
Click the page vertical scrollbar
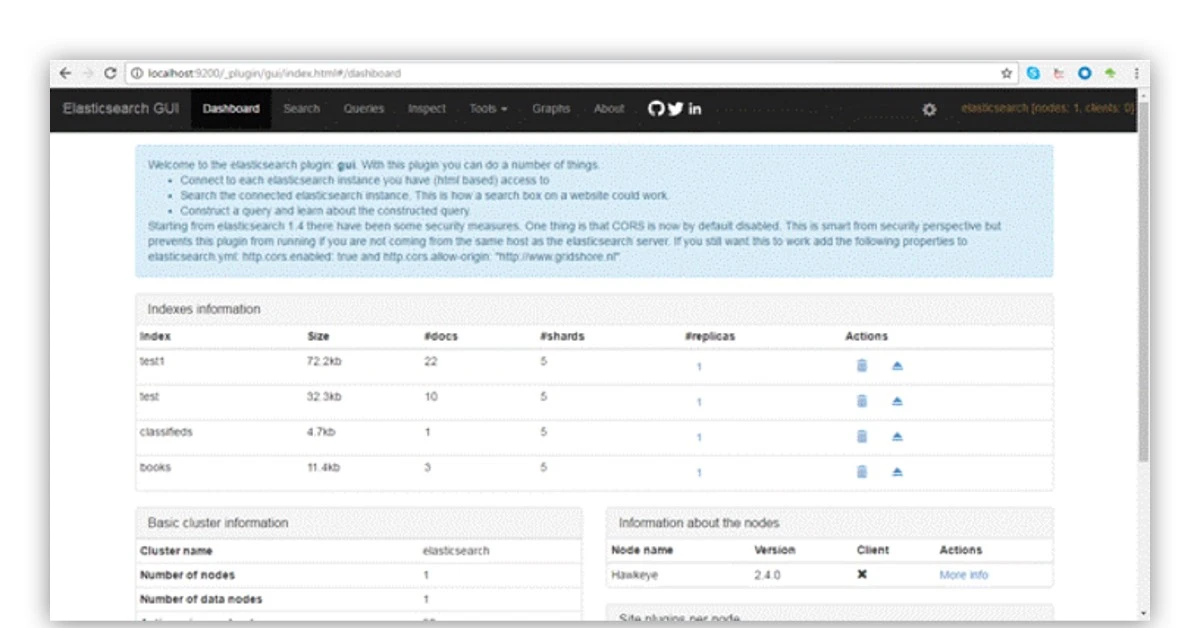tap(1143, 300)
